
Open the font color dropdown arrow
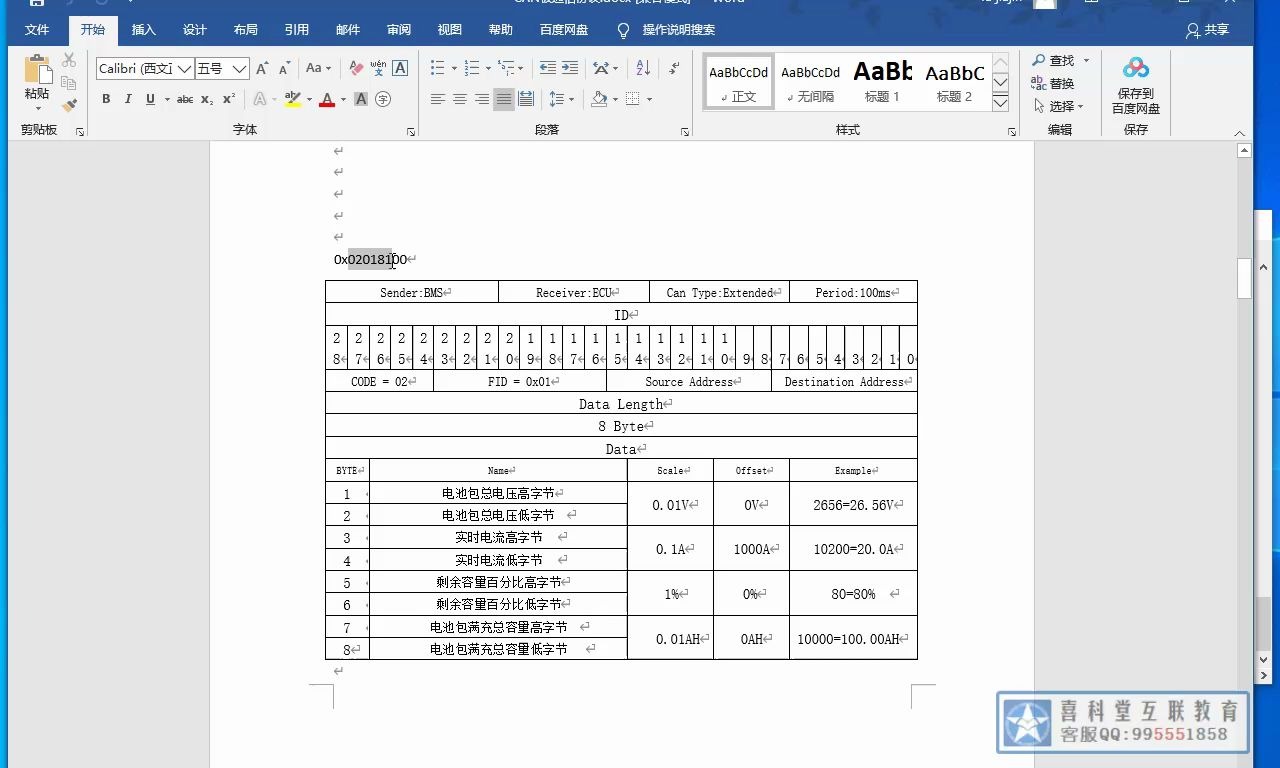coord(342,99)
